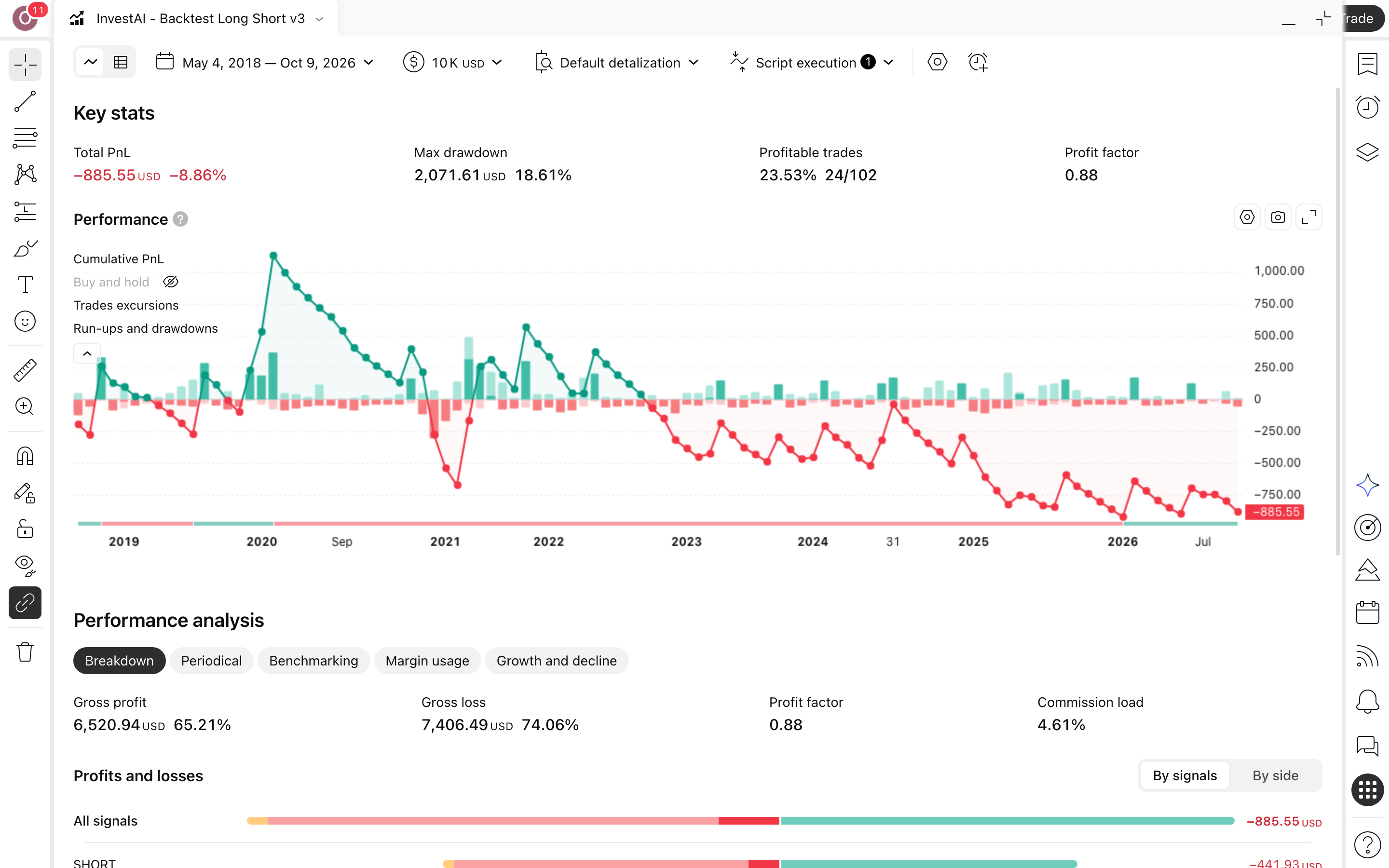
Task: Select the Growth and decline tab
Action: point(556,661)
